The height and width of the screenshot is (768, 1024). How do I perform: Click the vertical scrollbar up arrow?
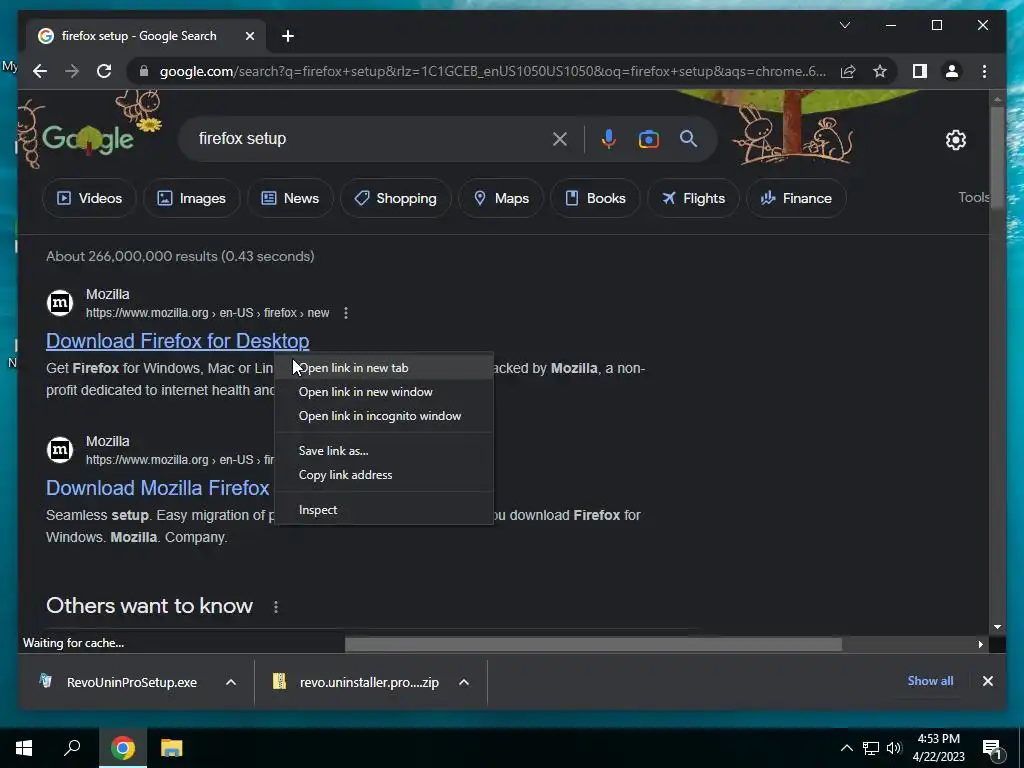click(997, 99)
